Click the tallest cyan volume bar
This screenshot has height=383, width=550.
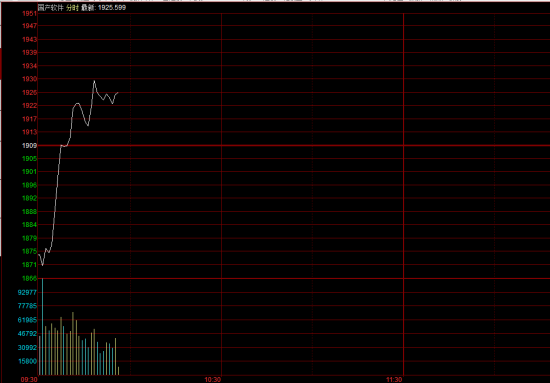[42, 327]
